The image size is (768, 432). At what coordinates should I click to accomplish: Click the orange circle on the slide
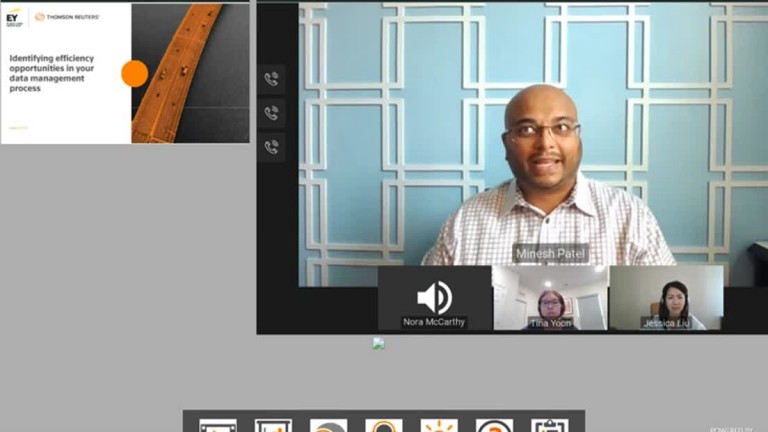click(x=134, y=73)
